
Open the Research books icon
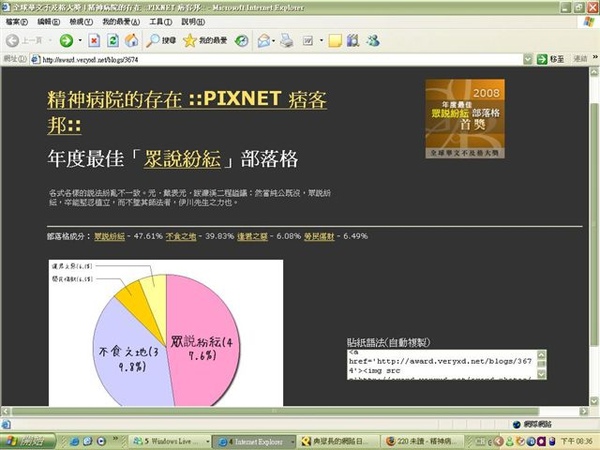tap(353, 40)
